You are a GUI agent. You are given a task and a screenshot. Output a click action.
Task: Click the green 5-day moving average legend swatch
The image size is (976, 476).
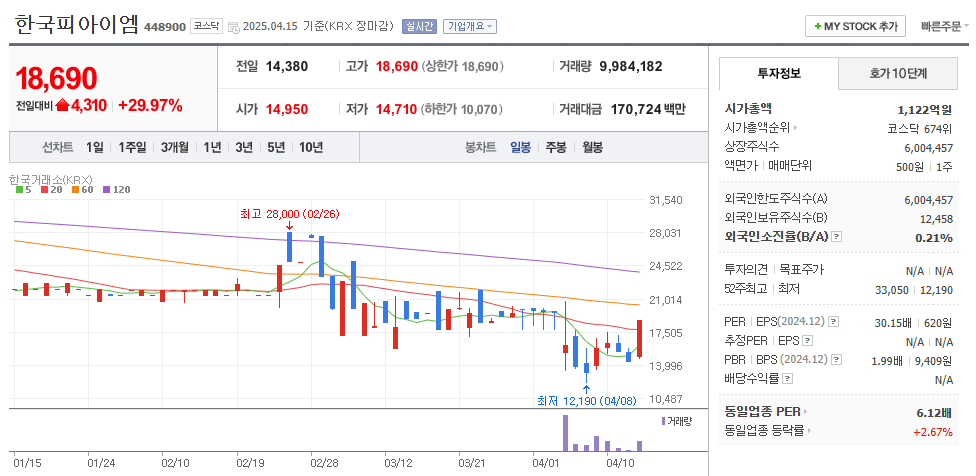(19, 190)
